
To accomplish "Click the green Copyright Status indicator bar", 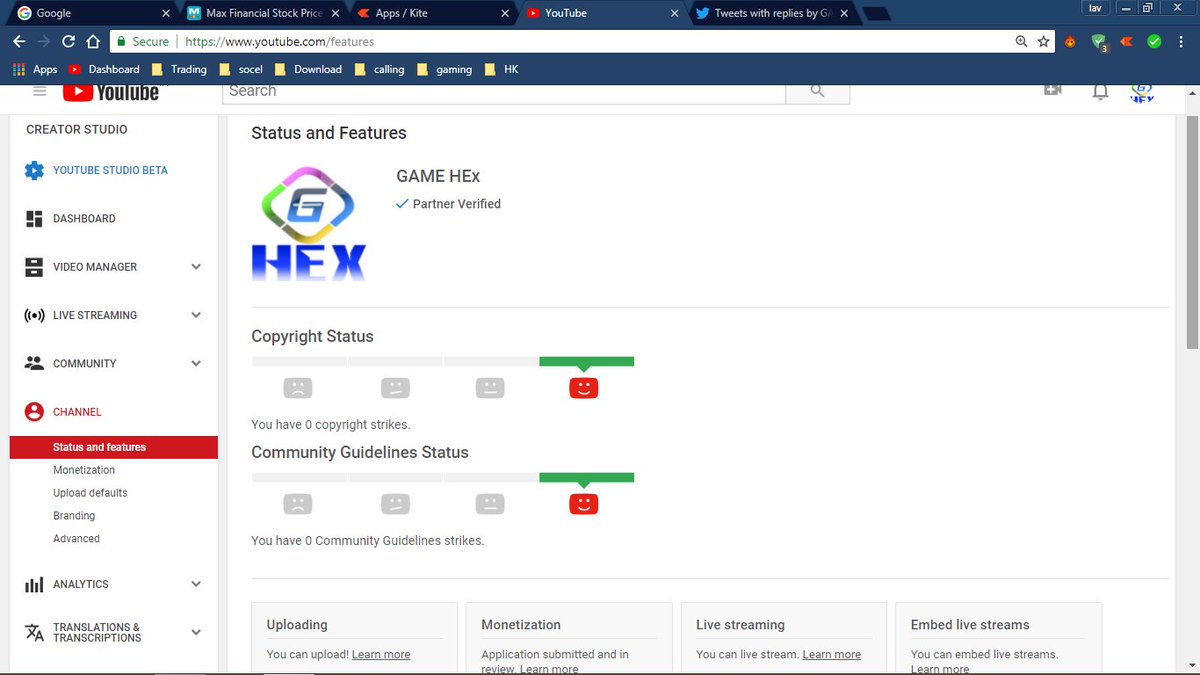I will (586, 361).
